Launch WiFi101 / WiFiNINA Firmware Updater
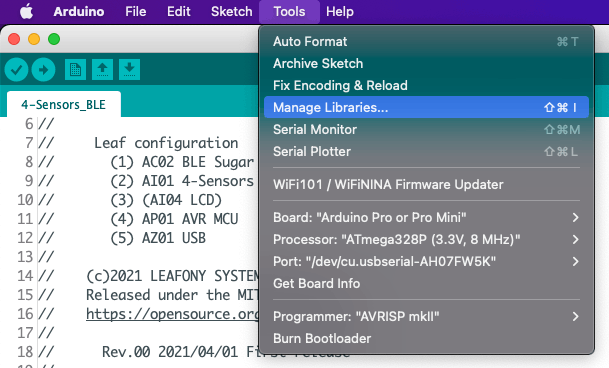The width and height of the screenshot is (609, 368). (426, 185)
